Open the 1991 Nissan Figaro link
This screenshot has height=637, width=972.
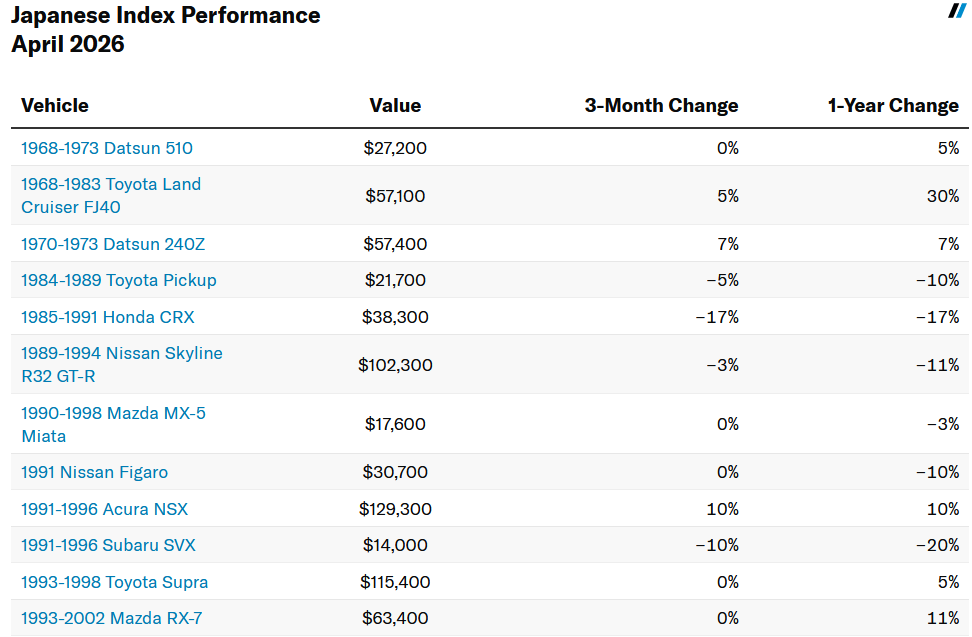pos(94,472)
